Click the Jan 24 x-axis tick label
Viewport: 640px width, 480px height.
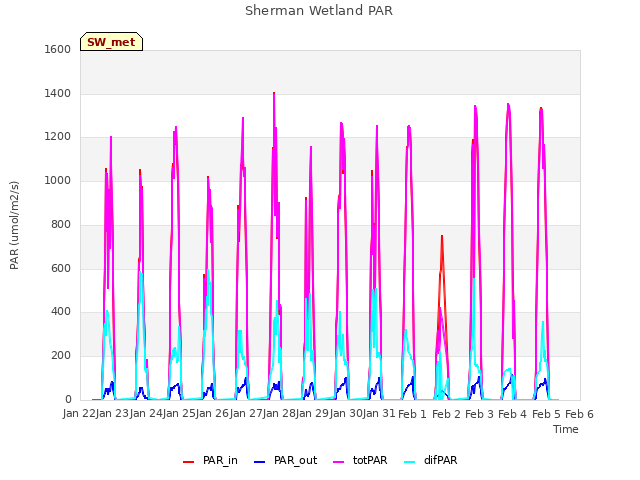146,414
